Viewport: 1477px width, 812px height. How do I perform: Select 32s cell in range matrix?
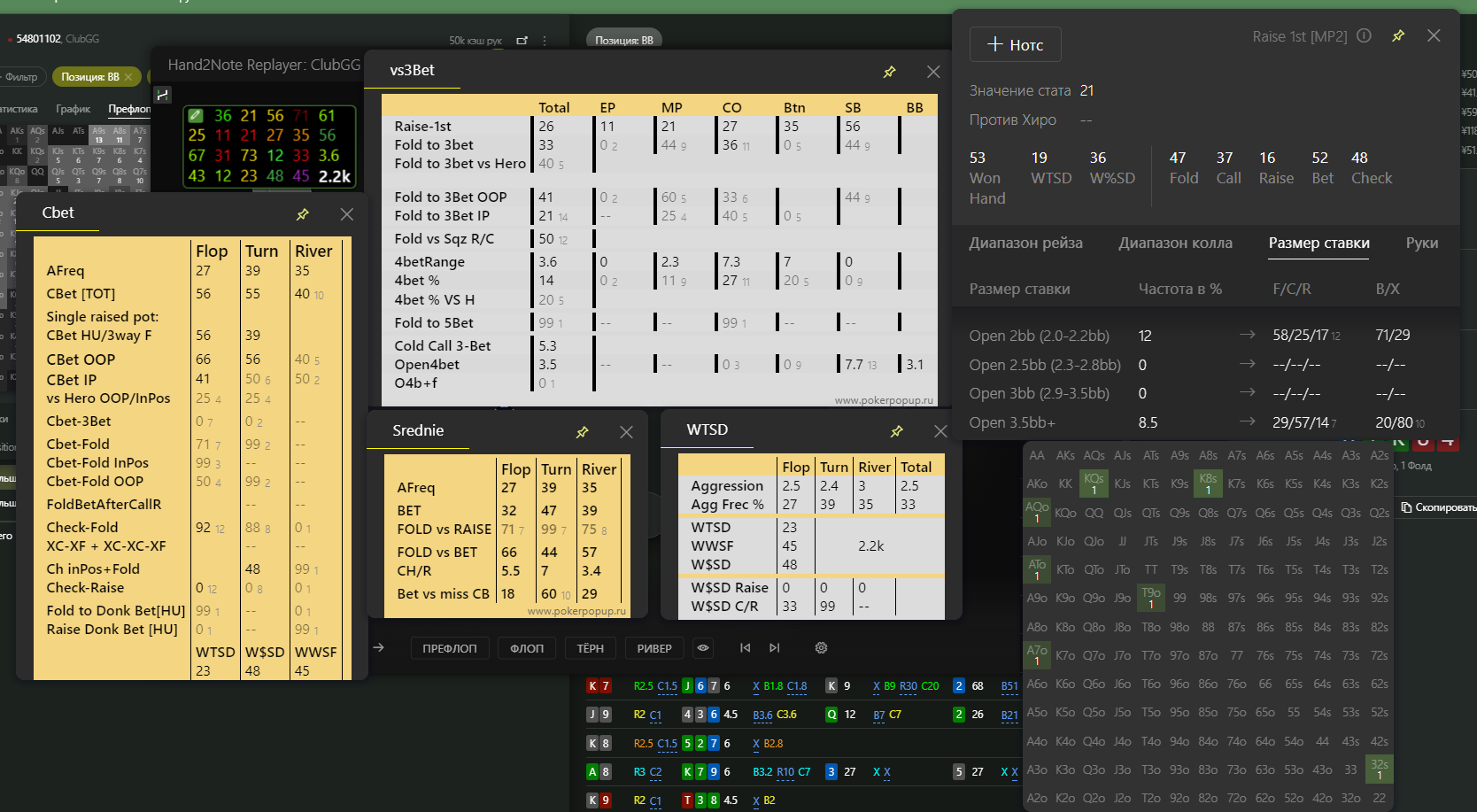1379,769
